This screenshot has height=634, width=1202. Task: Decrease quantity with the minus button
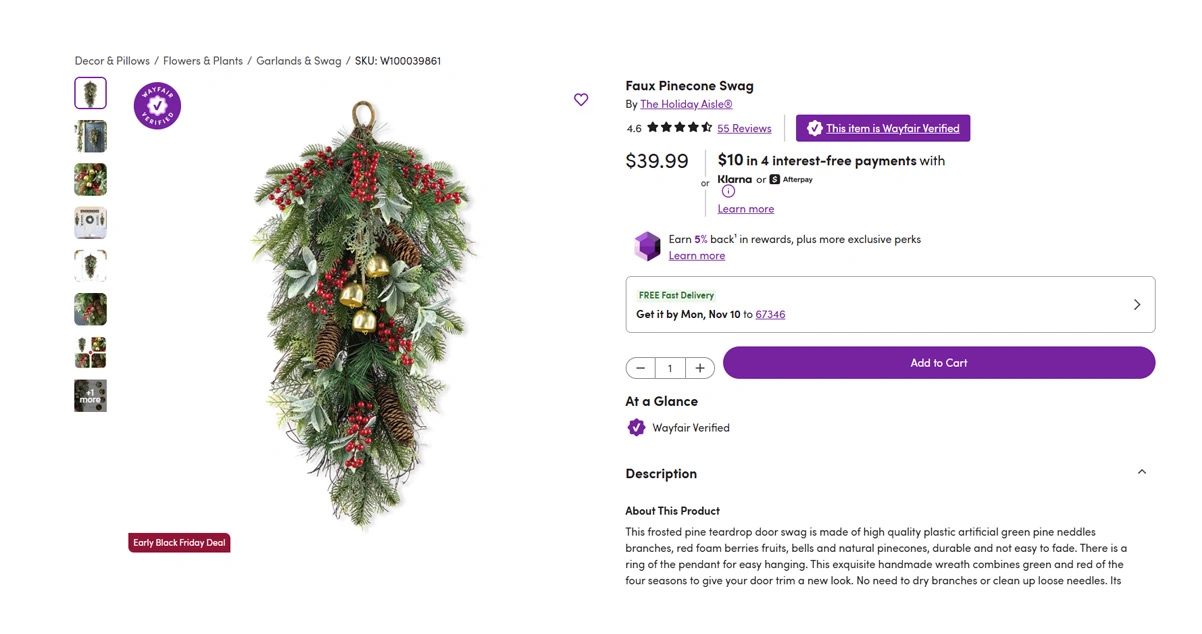tap(641, 368)
